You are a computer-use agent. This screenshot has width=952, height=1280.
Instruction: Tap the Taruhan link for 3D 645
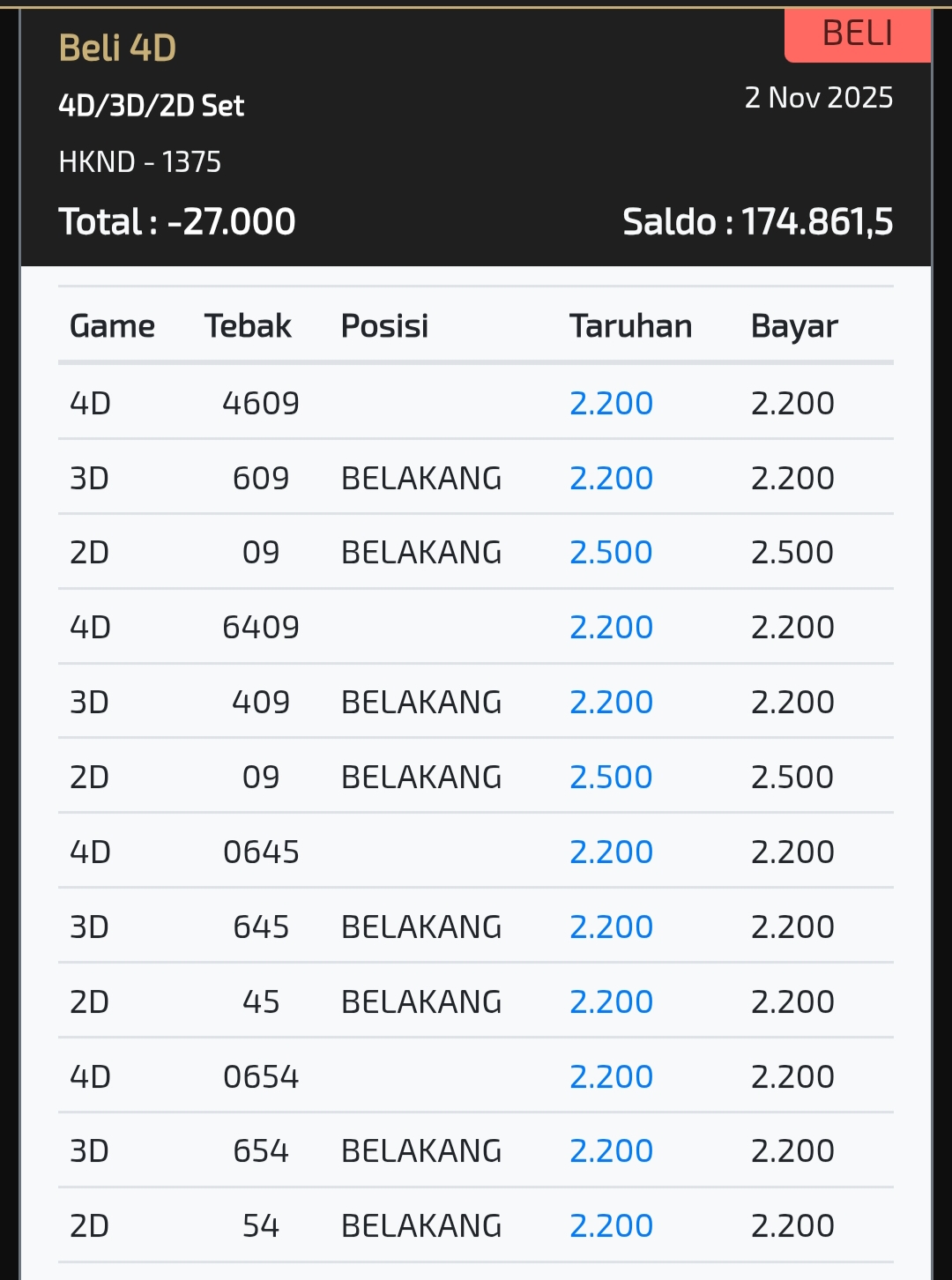tap(611, 927)
